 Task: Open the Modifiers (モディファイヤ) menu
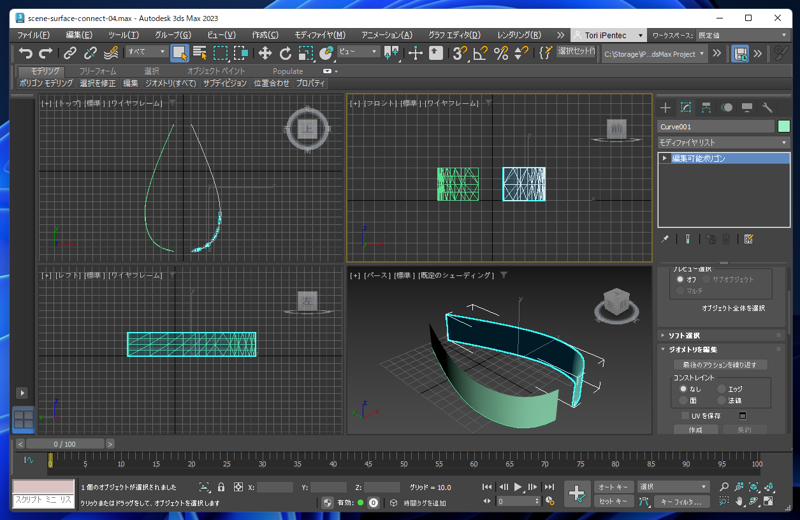pos(320,35)
